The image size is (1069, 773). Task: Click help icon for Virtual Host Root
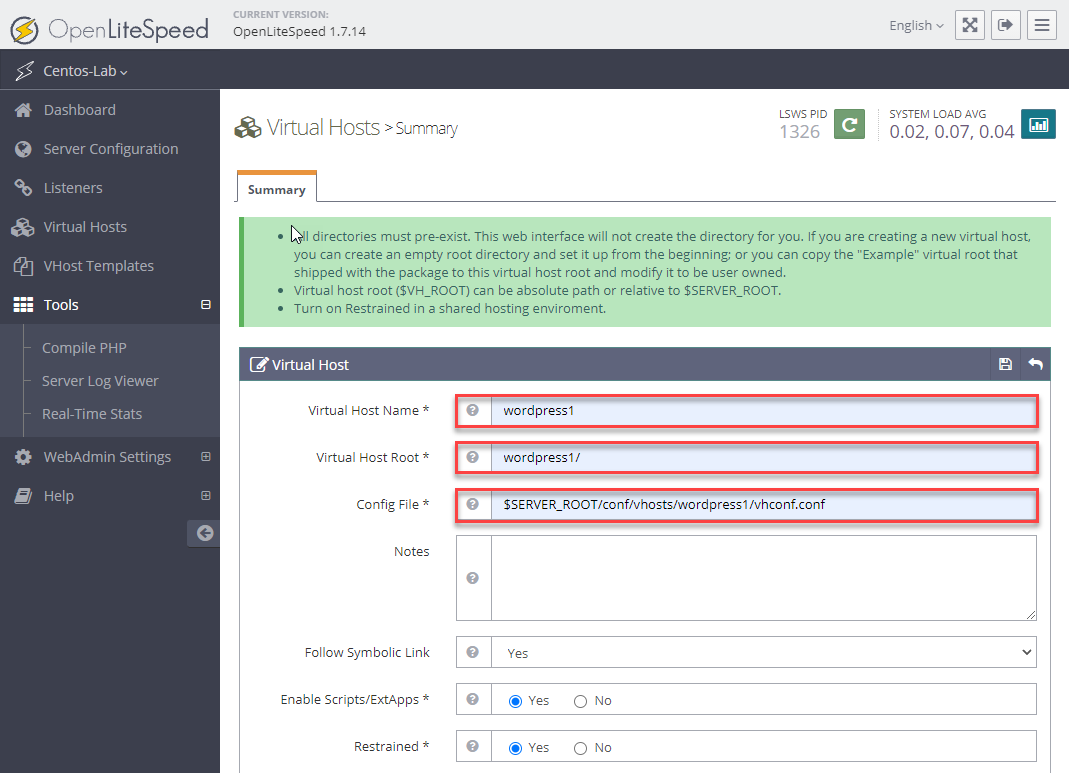pyautogui.click(x=472, y=457)
